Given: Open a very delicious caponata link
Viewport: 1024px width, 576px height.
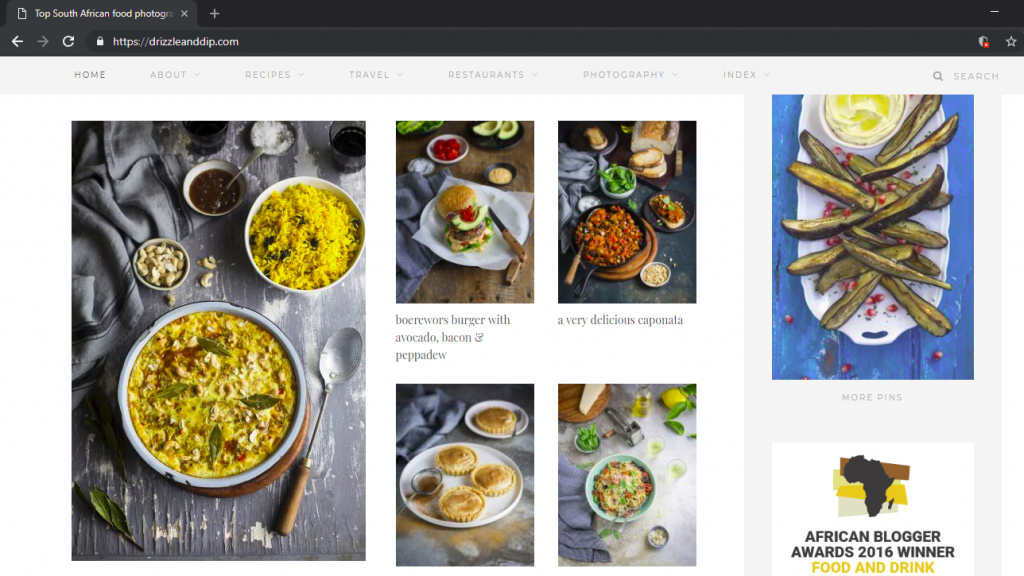Looking at the screenshot, I should click(620, 320).
